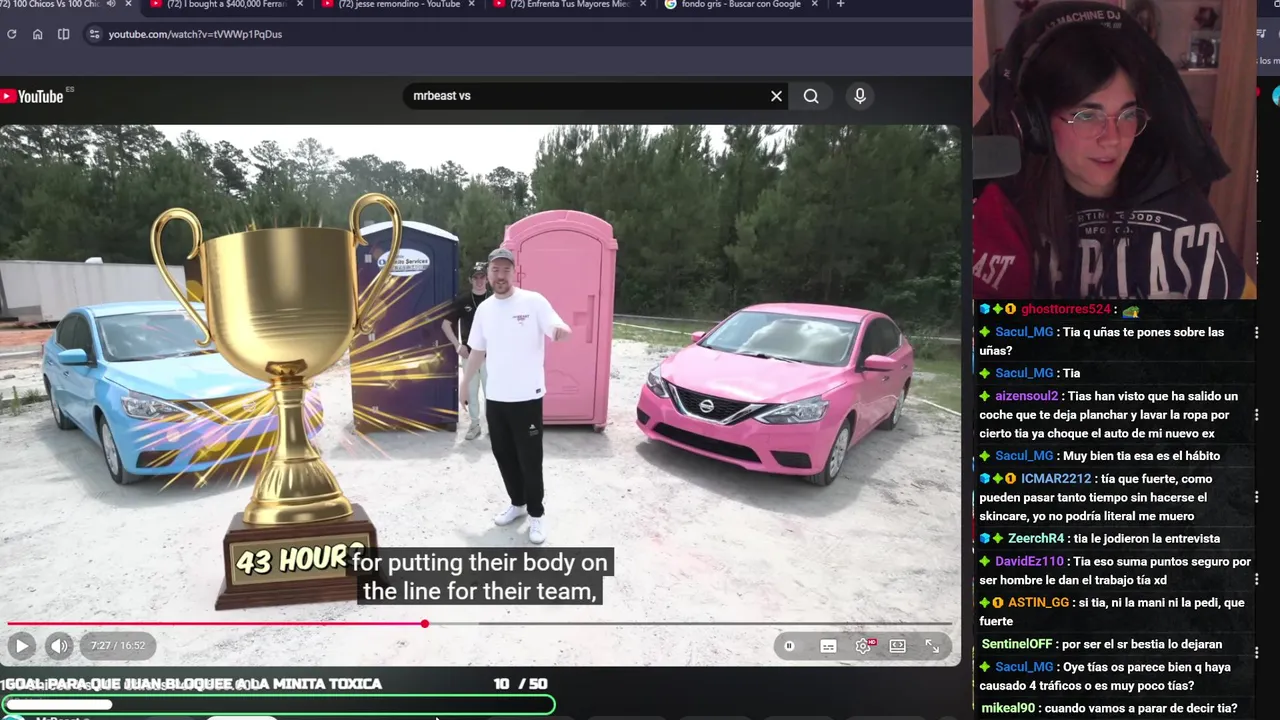Click the red progress bar scrubber dot

coord(425,624)
